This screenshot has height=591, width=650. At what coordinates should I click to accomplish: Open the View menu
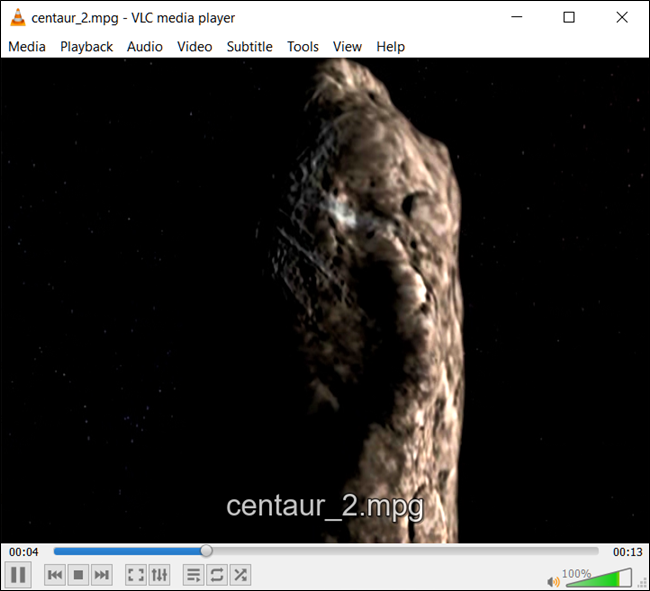pyautogui.click(x=347, y=46)
